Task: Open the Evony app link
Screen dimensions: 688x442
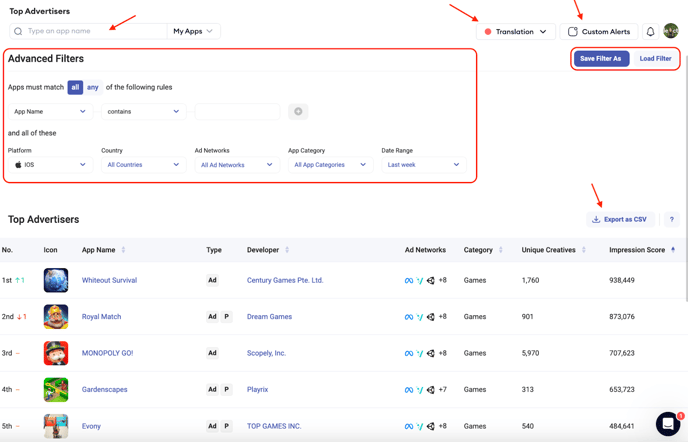Action: (91, 426)
